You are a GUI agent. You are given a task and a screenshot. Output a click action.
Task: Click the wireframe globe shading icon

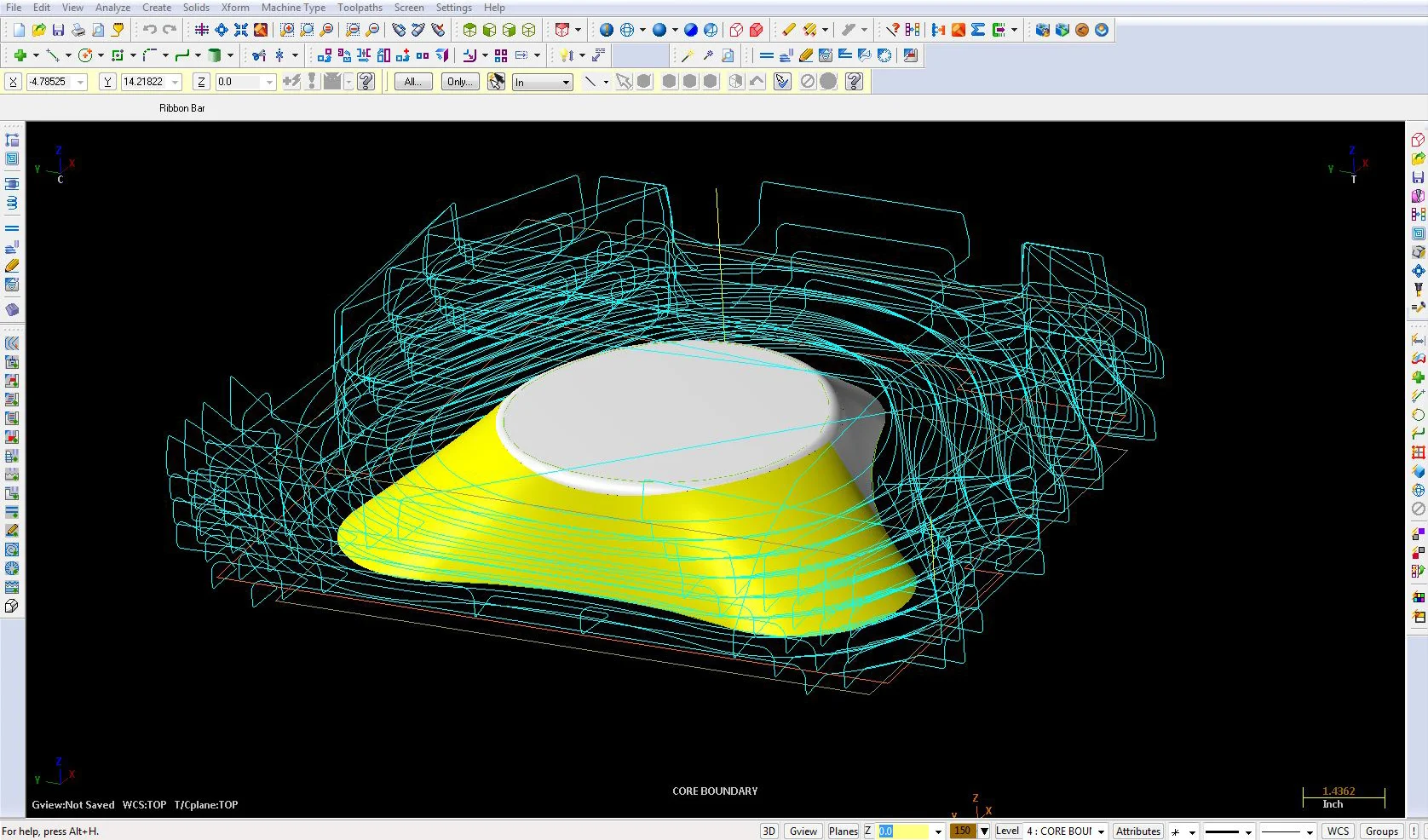tap(627, 30)
